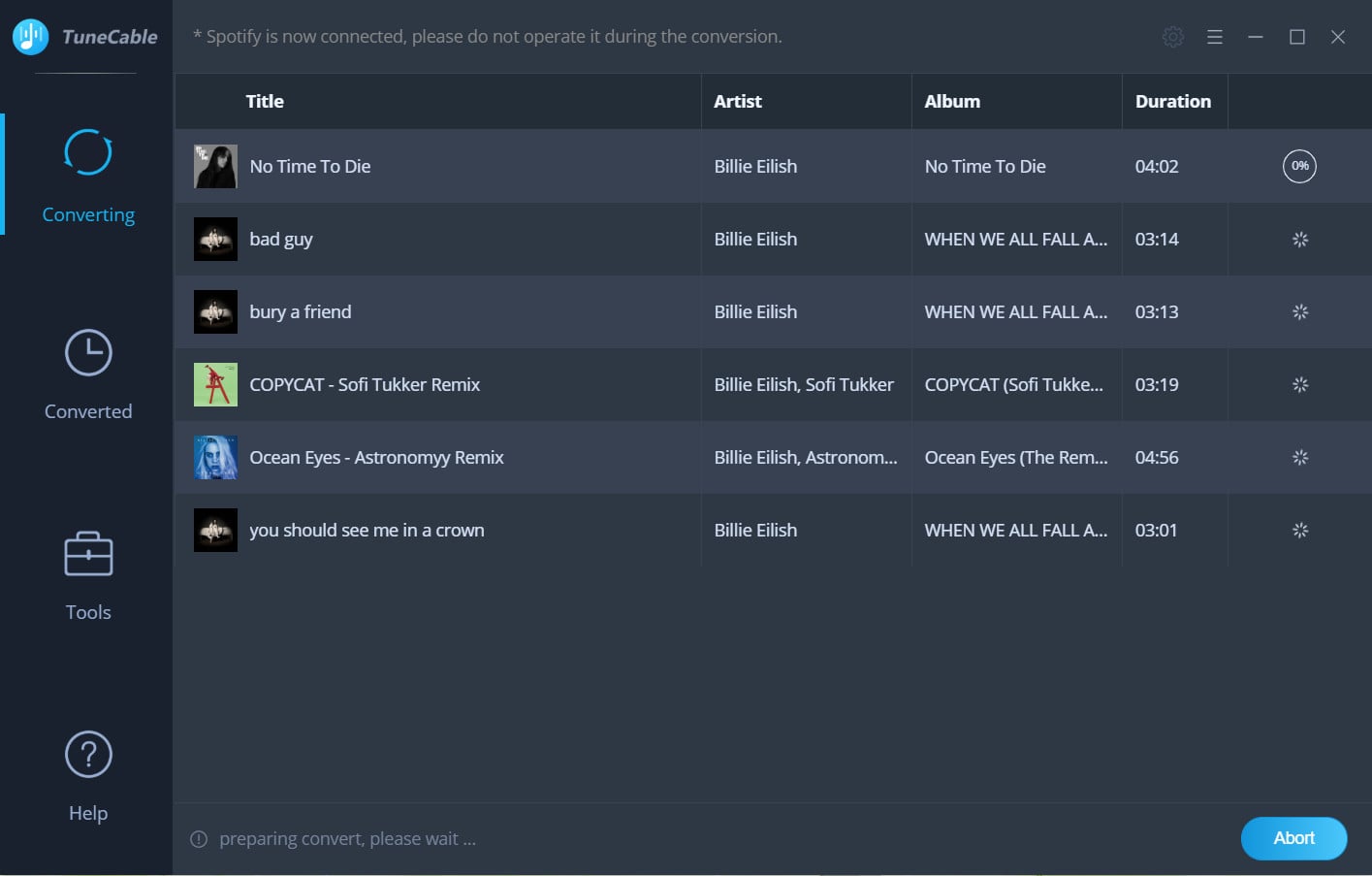This screenshot has height=876, width=1372.
Task: Click duration 03:14
Action: 1157,239
